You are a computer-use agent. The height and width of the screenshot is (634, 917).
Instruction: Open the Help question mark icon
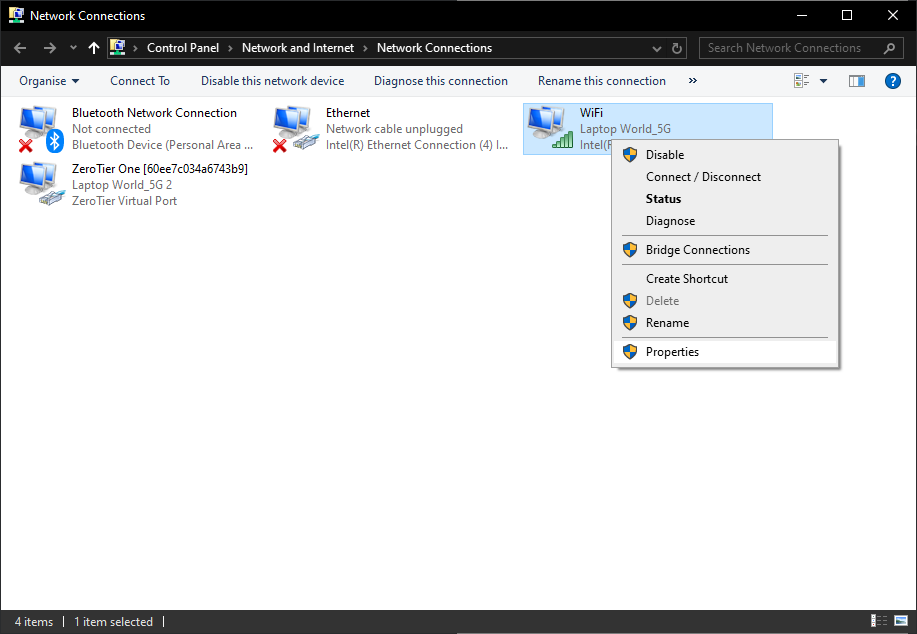tap(893, 81)
